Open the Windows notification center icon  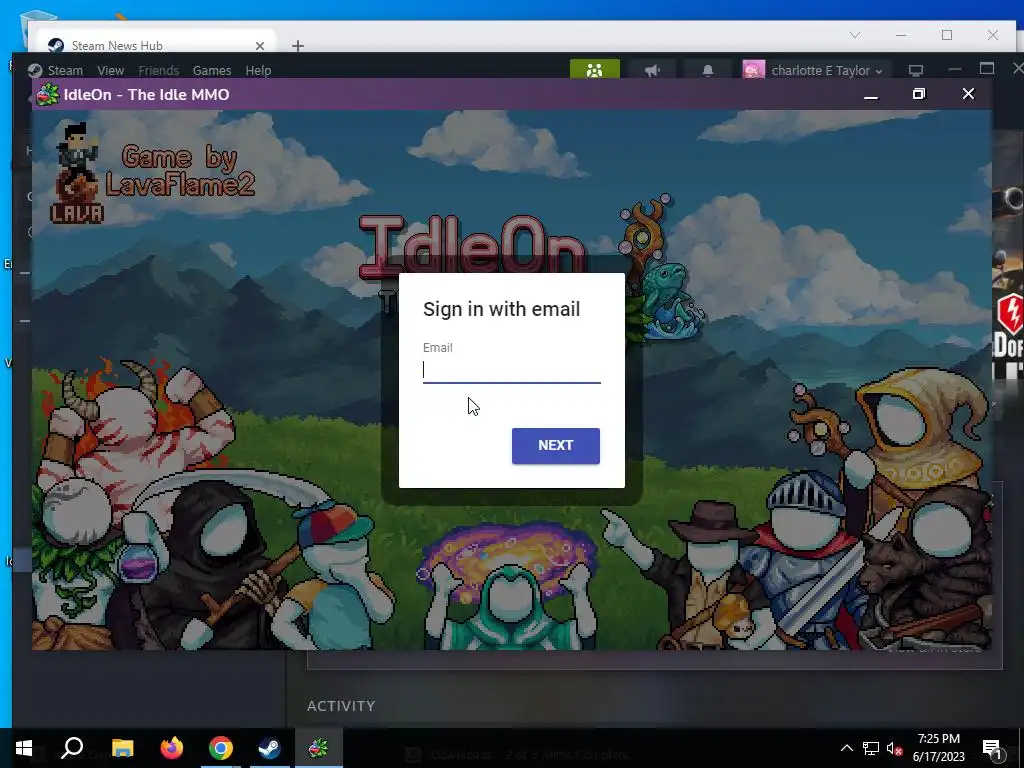(x=992, y=749)
